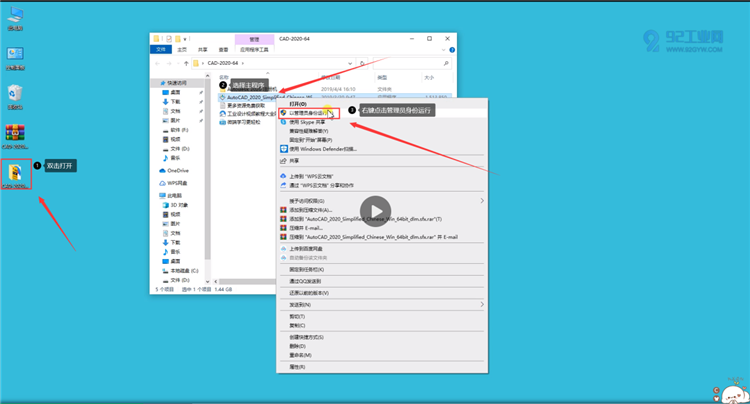
Task: Collapse the ribbon with the chevron
Action: click(443, 50)
